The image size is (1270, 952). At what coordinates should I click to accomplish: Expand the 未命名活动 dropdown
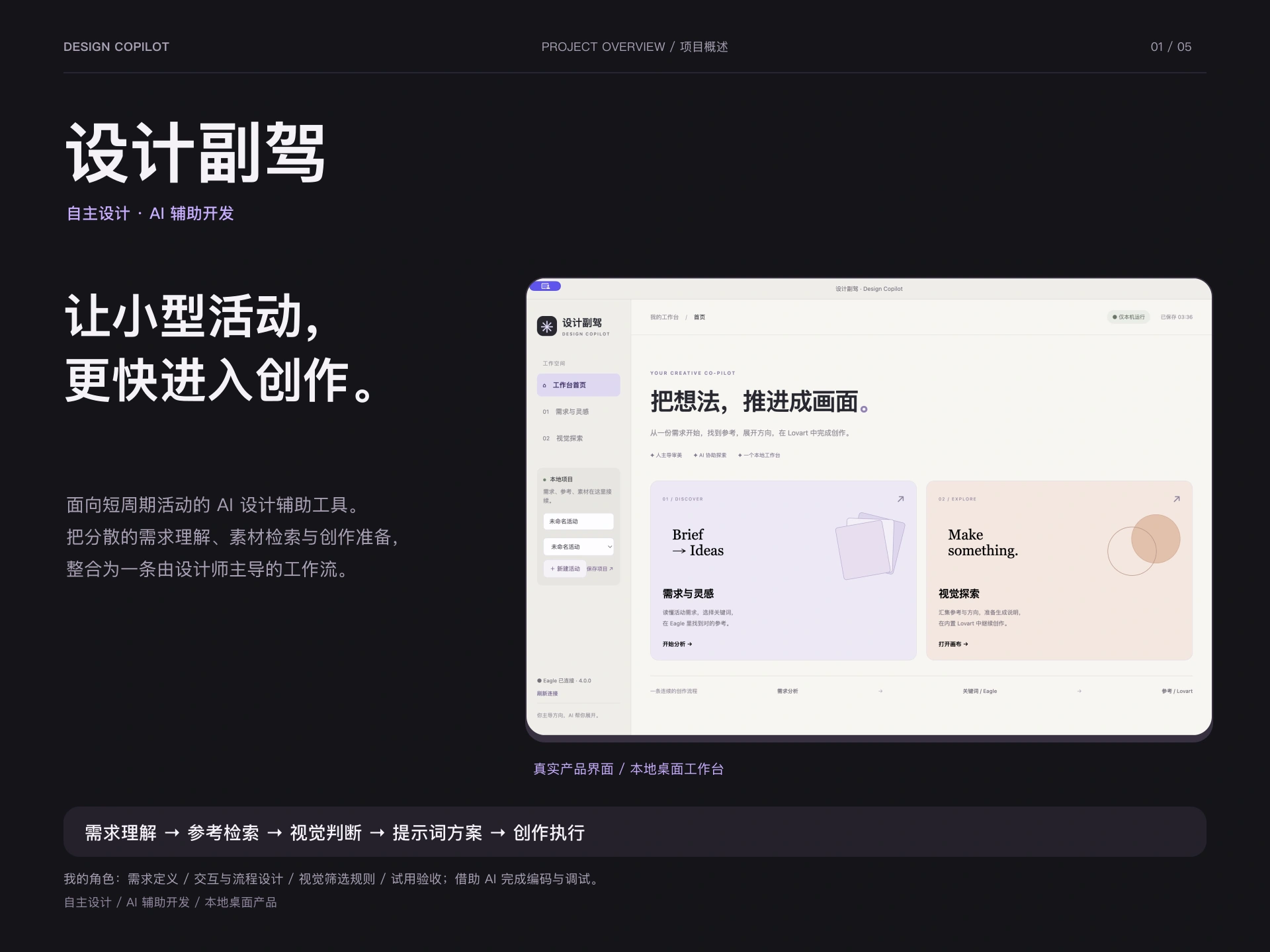coord(578,547)
